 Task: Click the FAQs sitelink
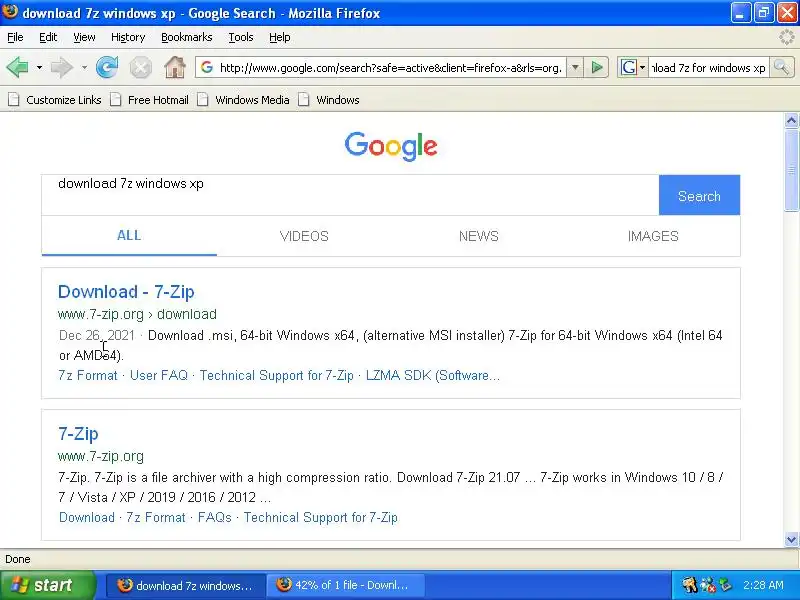pos(214,517)
